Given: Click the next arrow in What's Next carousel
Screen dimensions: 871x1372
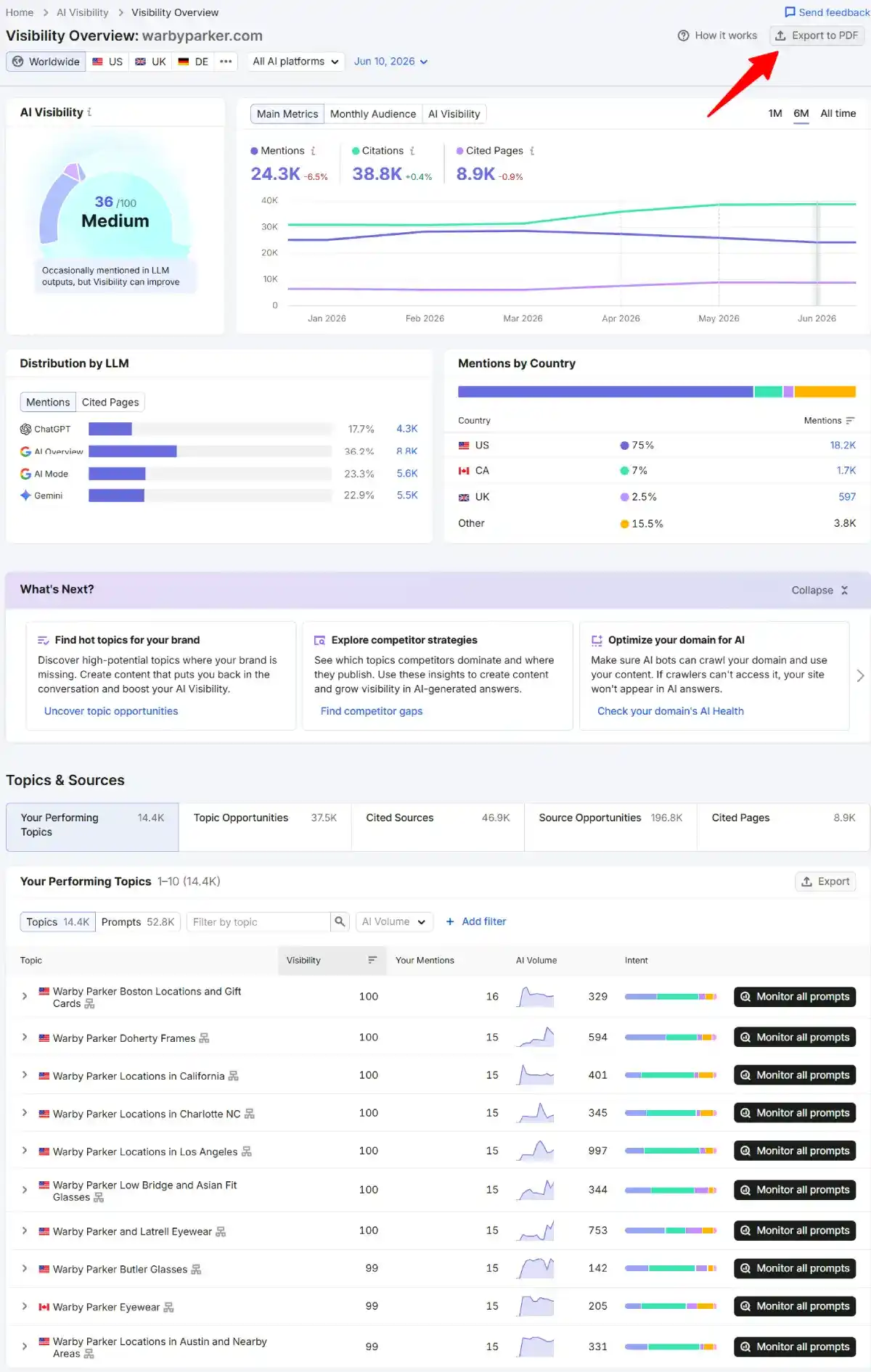Looking at the screenshot, I should 860,675.
